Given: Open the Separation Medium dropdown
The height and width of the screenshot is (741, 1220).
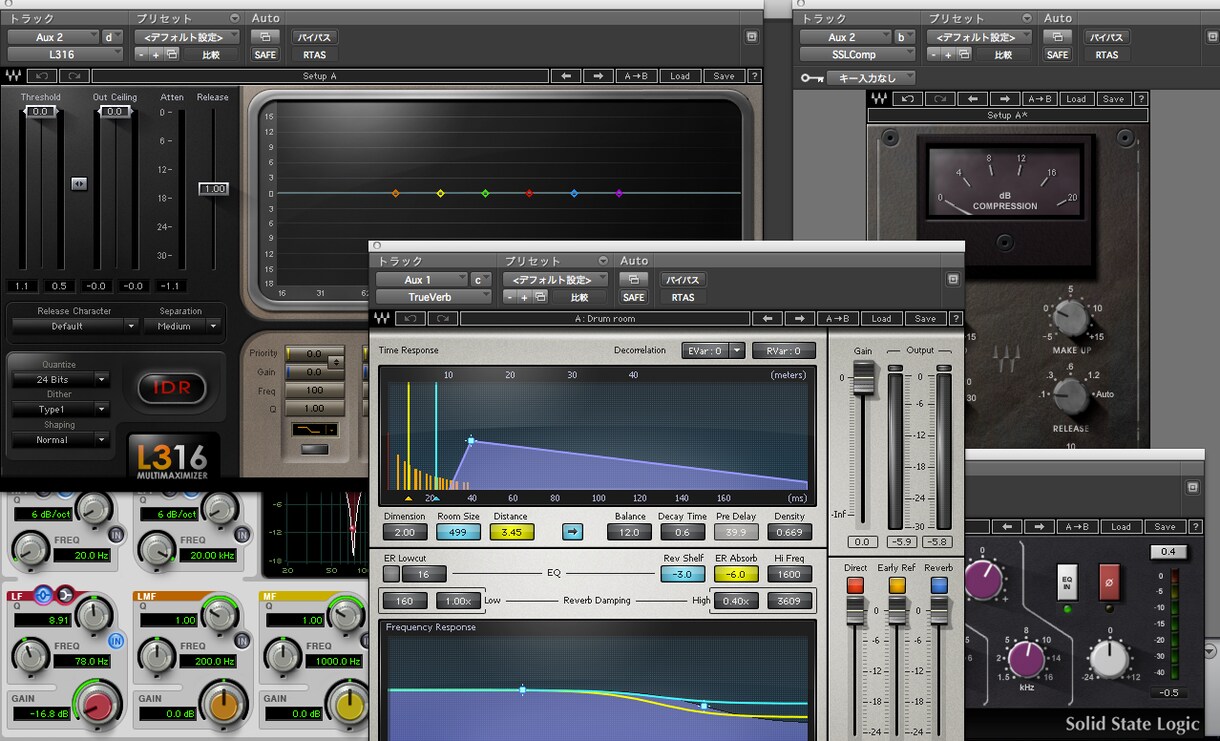Looking at the screenshot, I should pos(181,326).
